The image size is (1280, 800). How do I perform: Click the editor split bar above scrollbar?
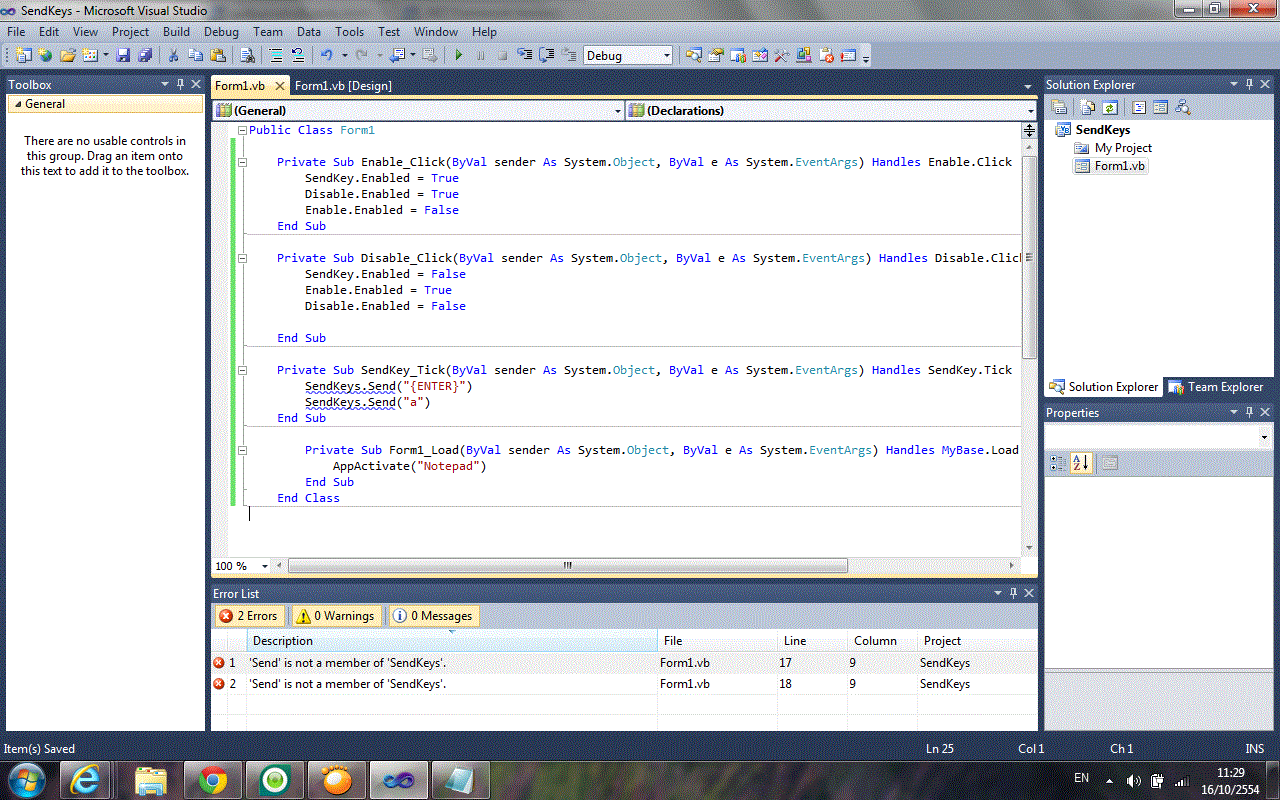[1029, 130]
